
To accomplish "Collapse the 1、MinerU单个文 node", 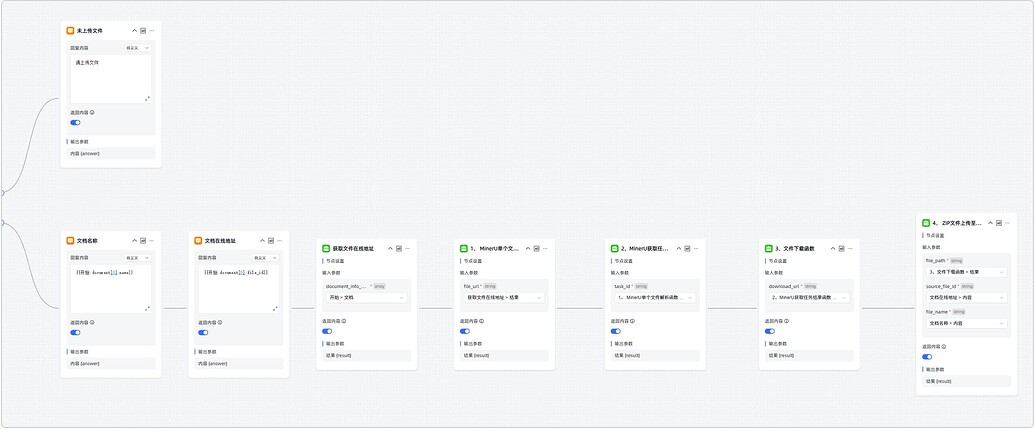I will (527, 248).
